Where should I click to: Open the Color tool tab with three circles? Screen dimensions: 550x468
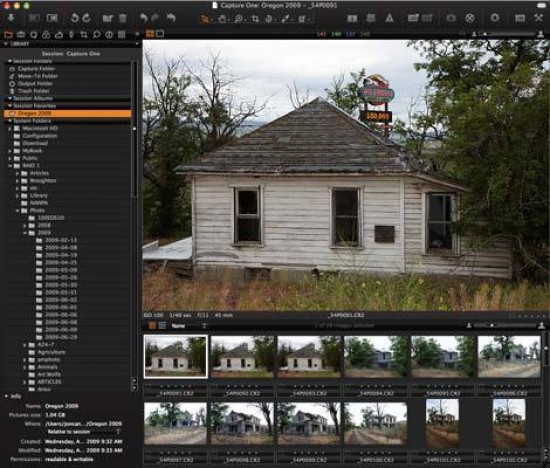pos(46,34)
